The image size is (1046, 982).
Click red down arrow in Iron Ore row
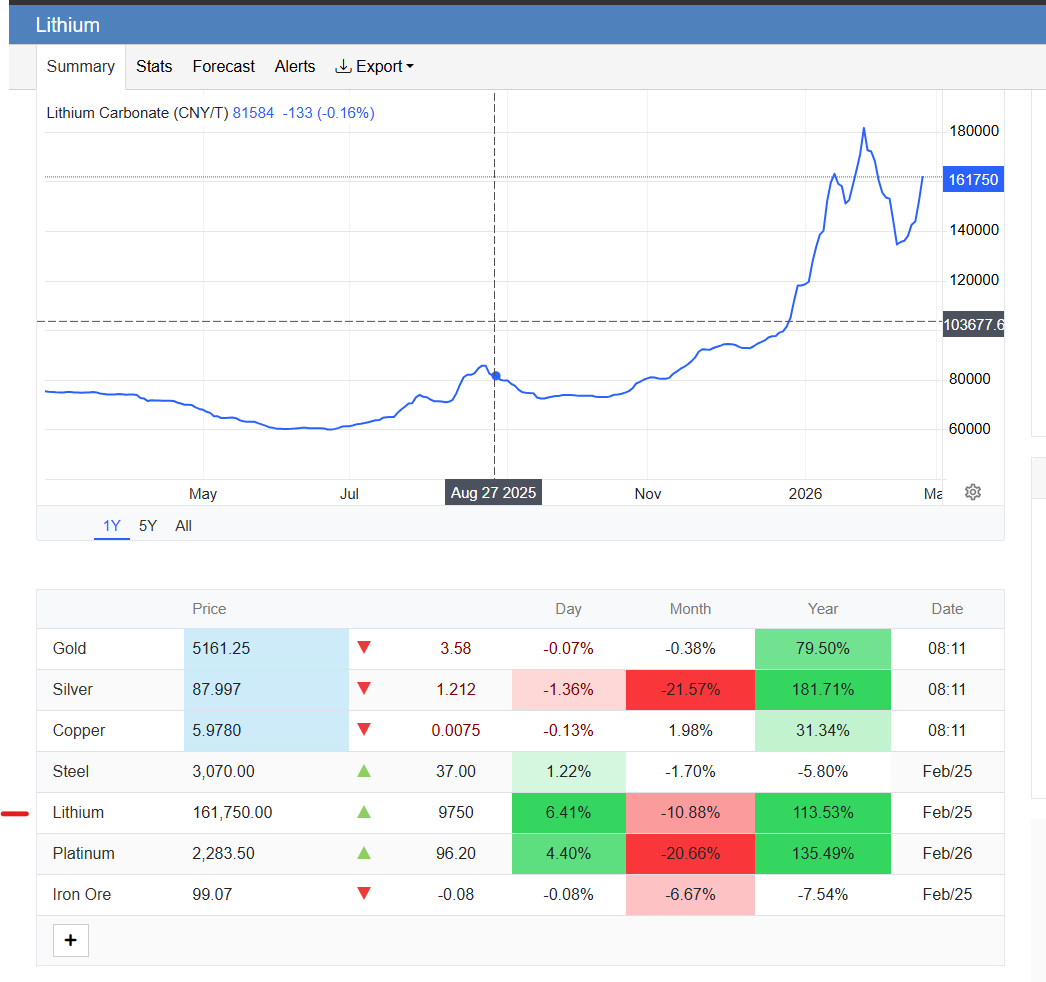[364, 894]
